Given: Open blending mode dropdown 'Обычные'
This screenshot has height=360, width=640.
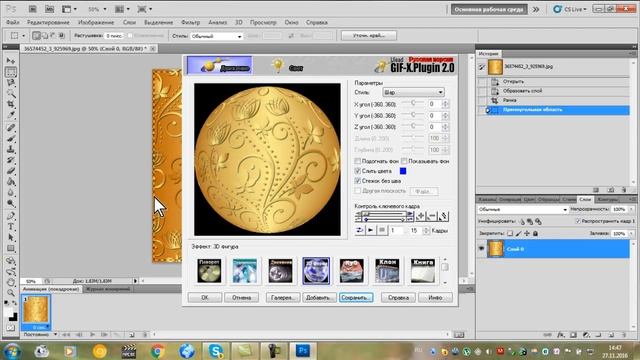Looking at the screenshot, I should tap(522, 209).
